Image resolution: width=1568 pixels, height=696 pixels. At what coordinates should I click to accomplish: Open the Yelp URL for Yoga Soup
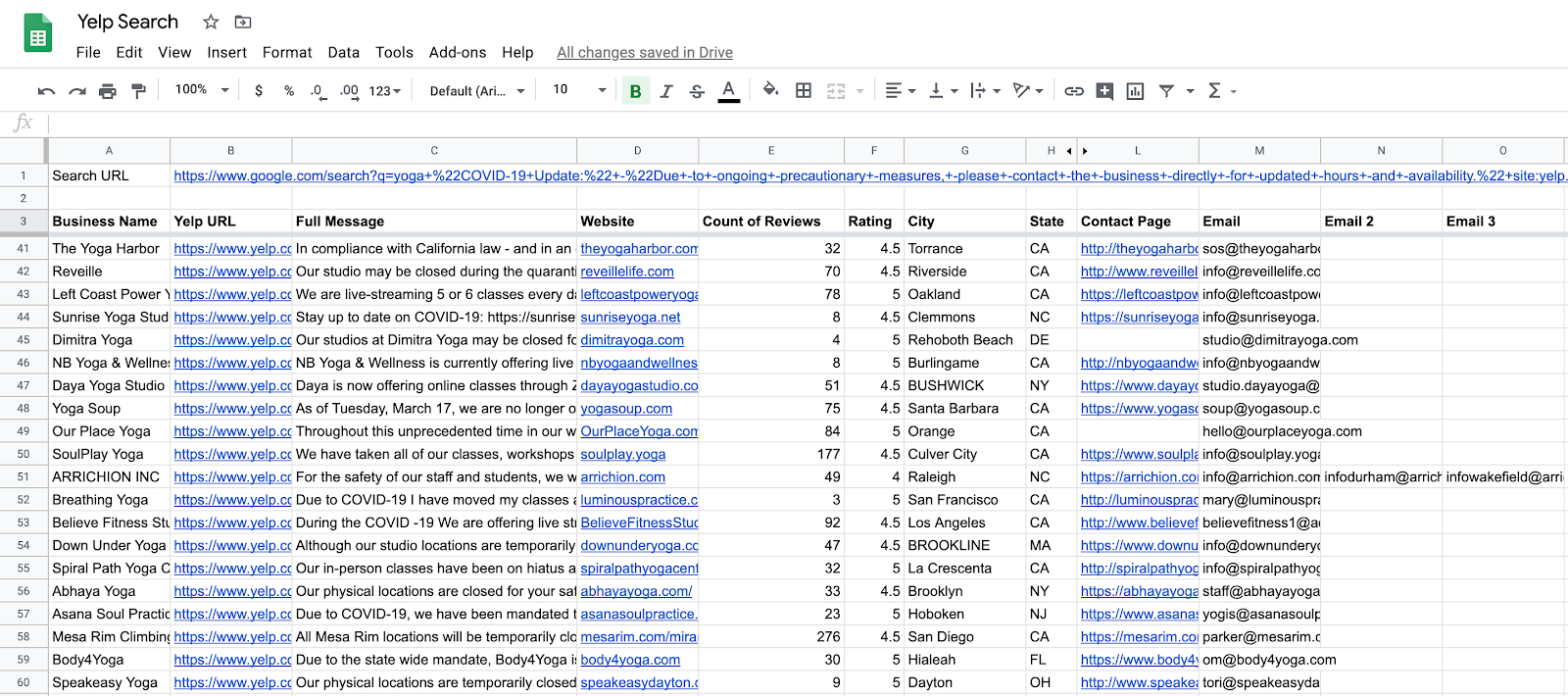pyautogui.click(x=232, y=409)
